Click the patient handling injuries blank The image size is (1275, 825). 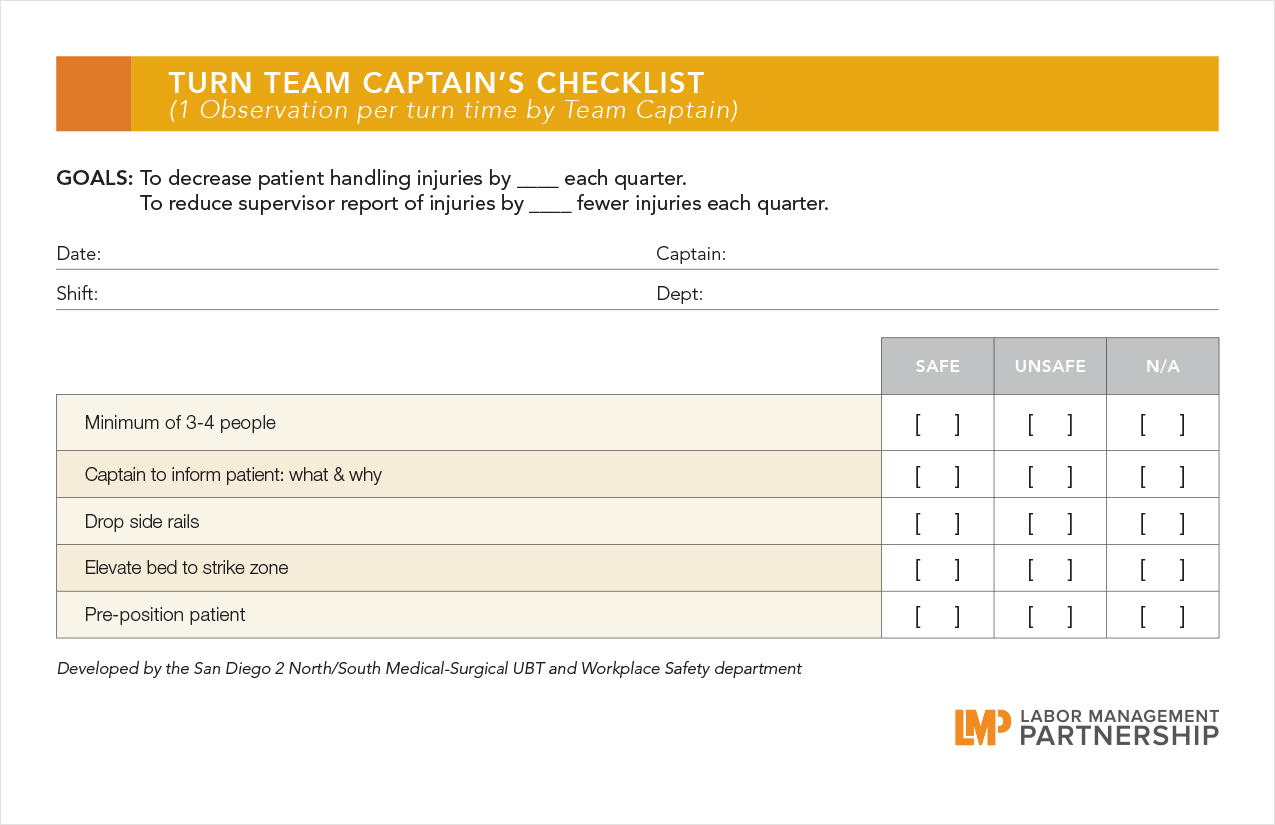537,181
